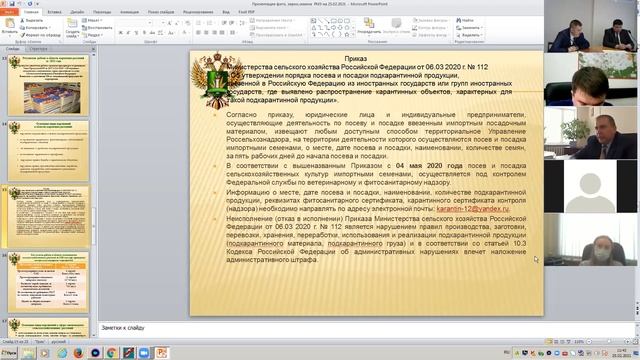Click Преобразовать в SmartArt

(x=276, y=35)
